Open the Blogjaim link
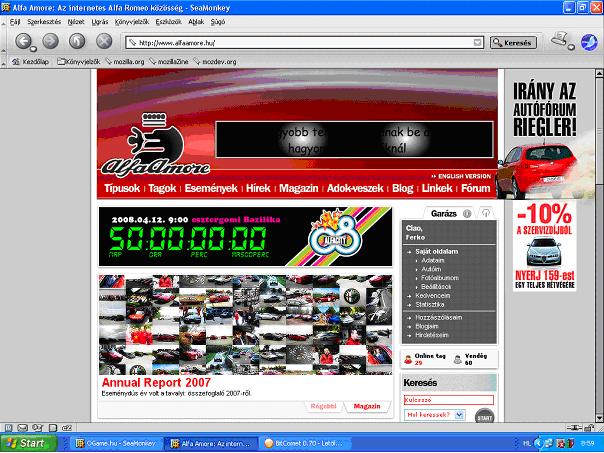This screenshot has width=604, height=453. [x=426, y=327]
